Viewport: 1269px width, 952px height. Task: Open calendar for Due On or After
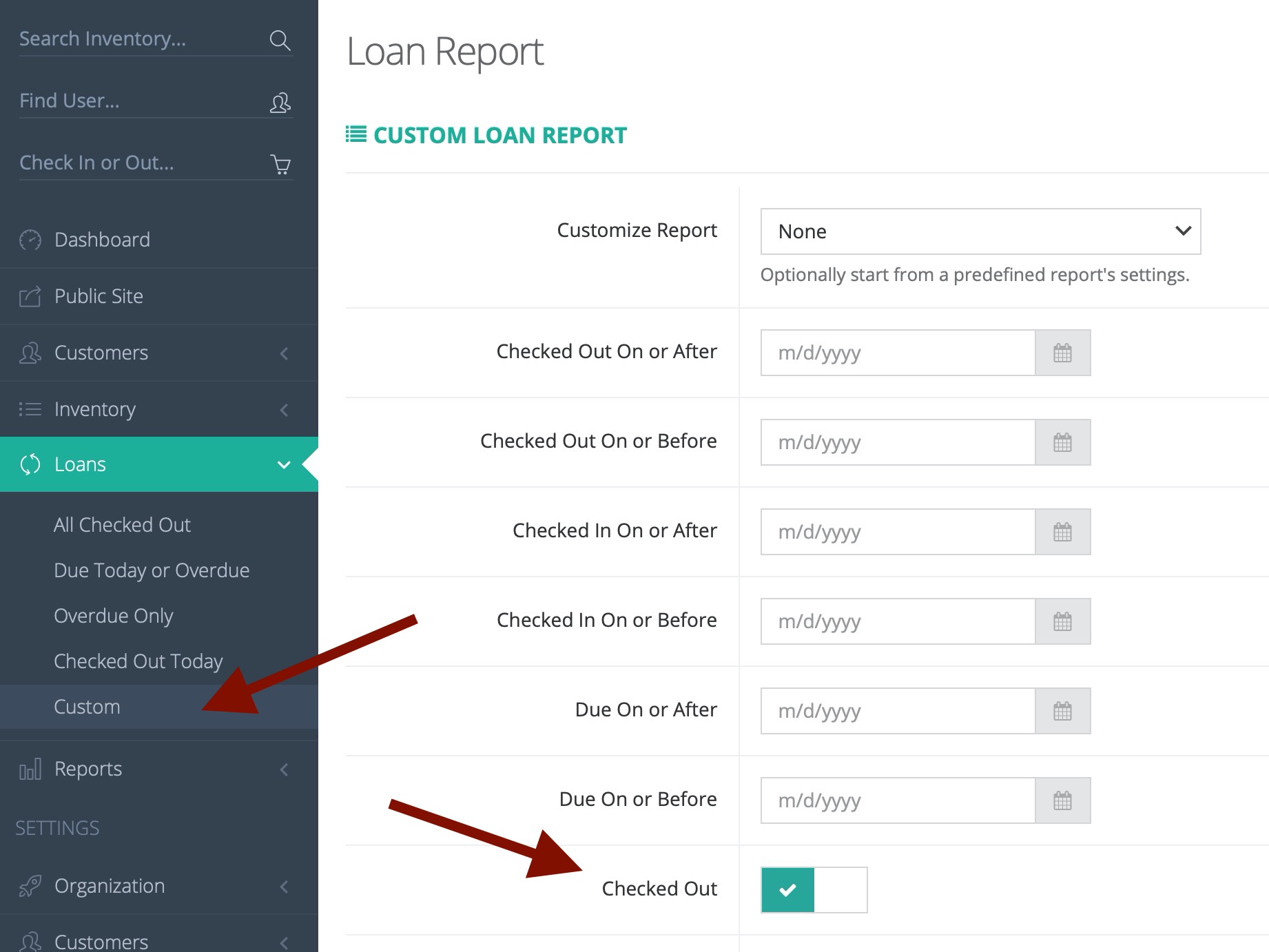1062,711
